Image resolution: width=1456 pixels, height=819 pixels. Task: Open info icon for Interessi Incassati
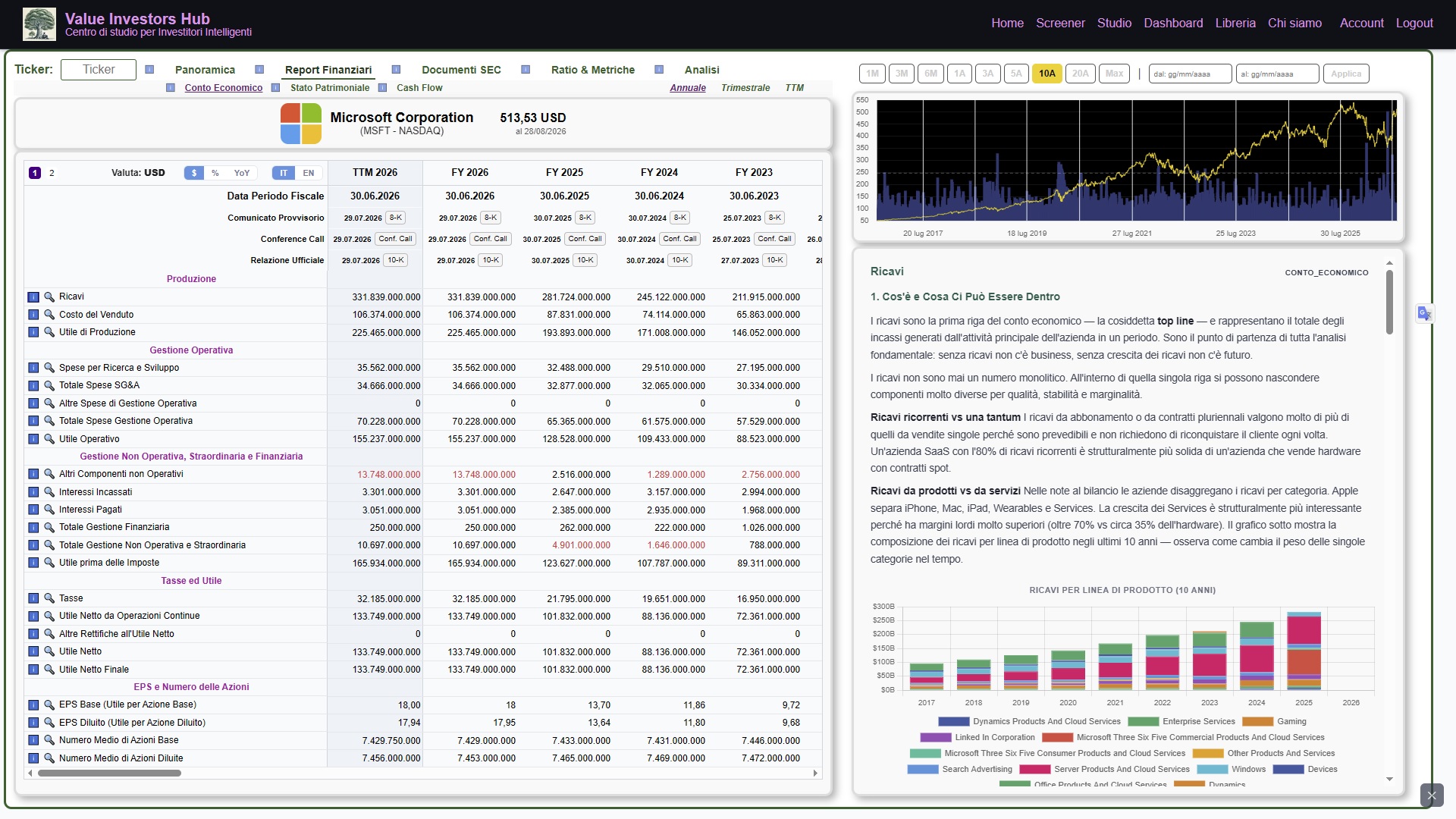coord(33,492)
